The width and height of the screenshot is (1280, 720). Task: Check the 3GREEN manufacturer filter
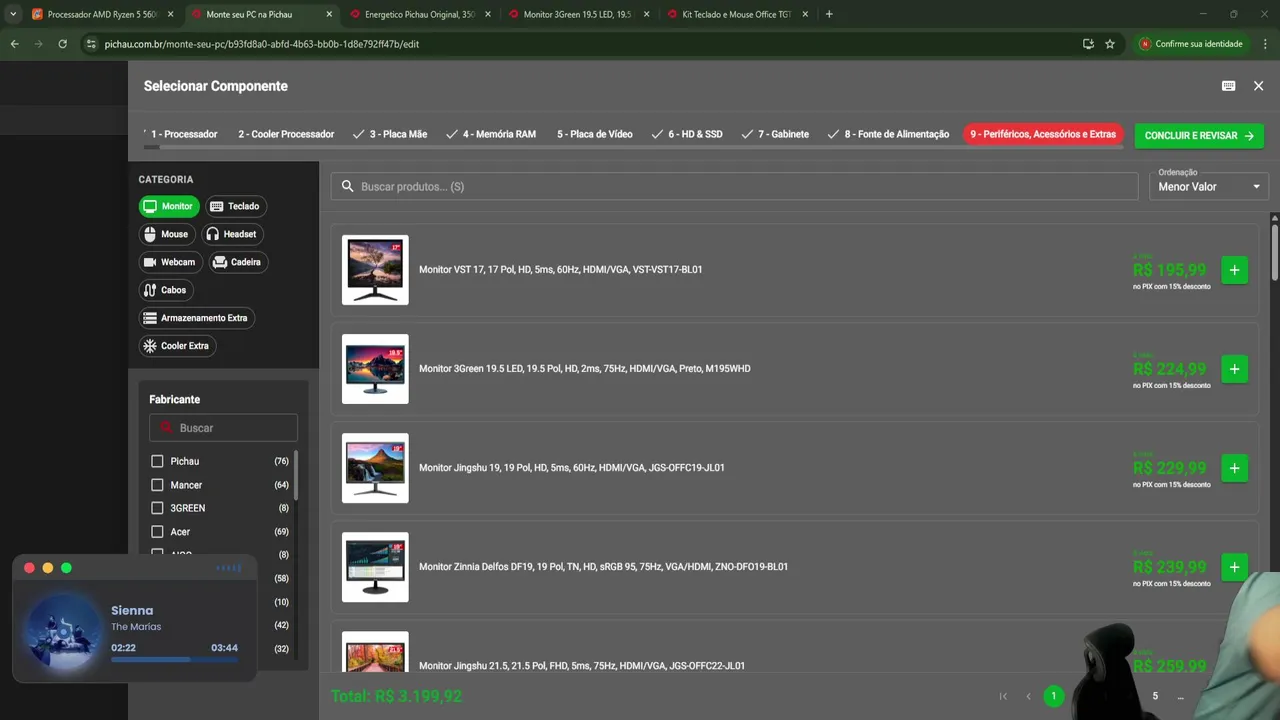[x=157, y=508]
